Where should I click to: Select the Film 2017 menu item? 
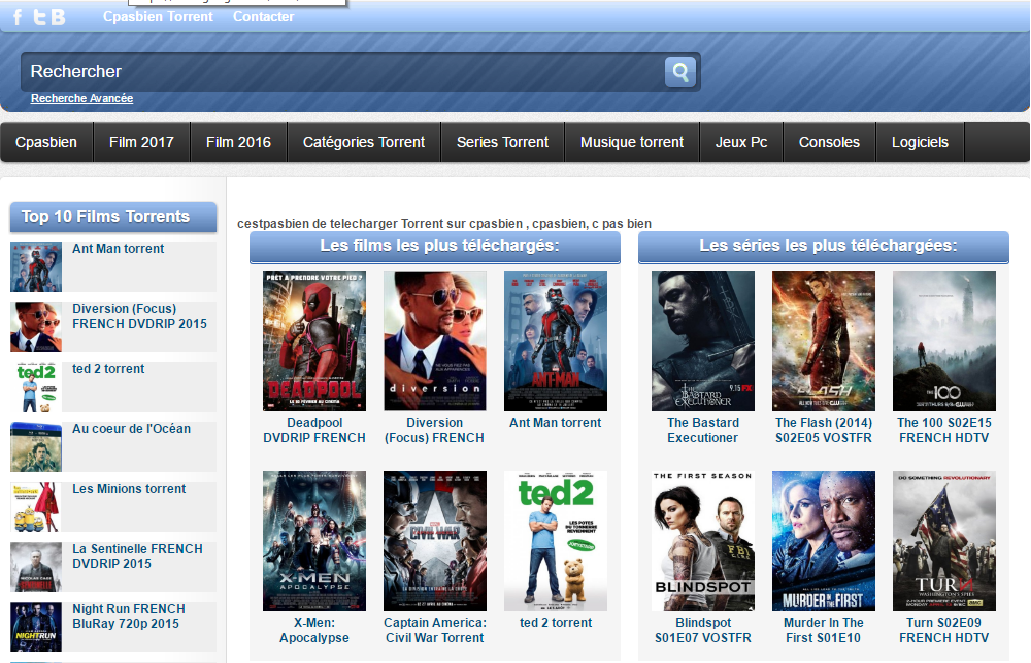[141, 142]
